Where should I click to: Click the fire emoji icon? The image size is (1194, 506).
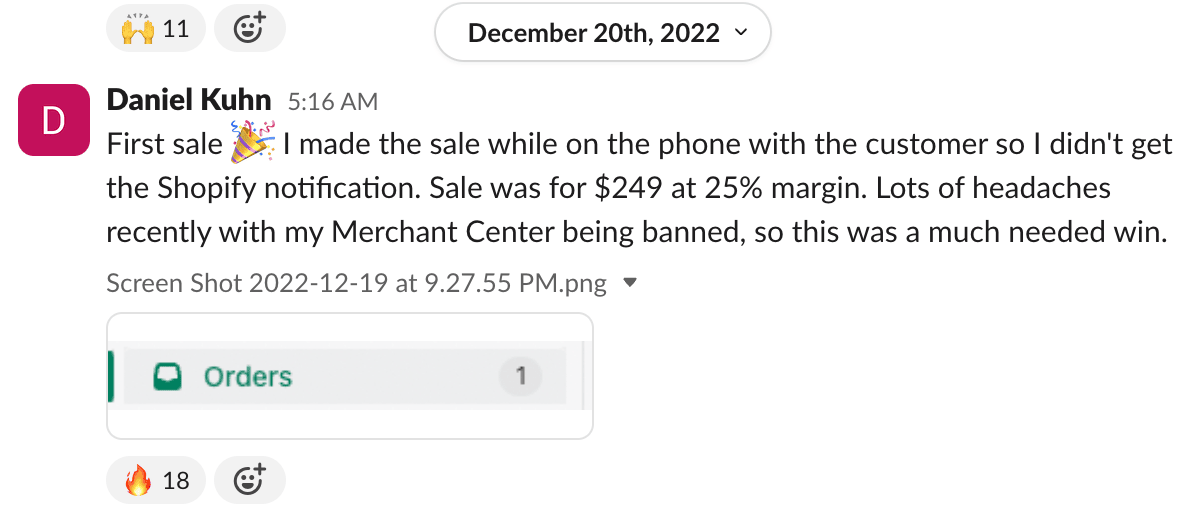click(x=138, y=481)
